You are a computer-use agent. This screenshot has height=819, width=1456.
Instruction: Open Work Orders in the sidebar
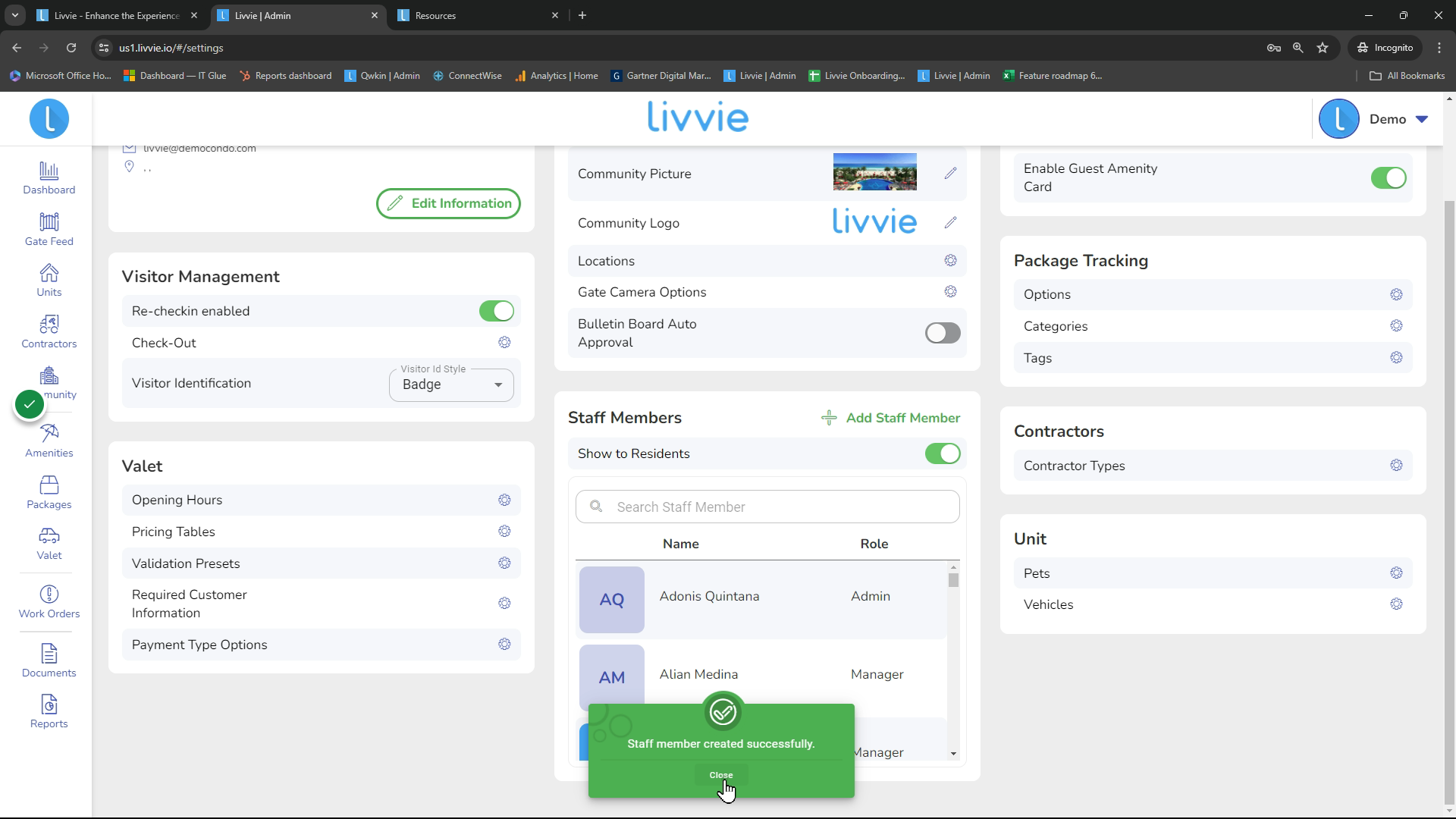[x=49, y=602]
